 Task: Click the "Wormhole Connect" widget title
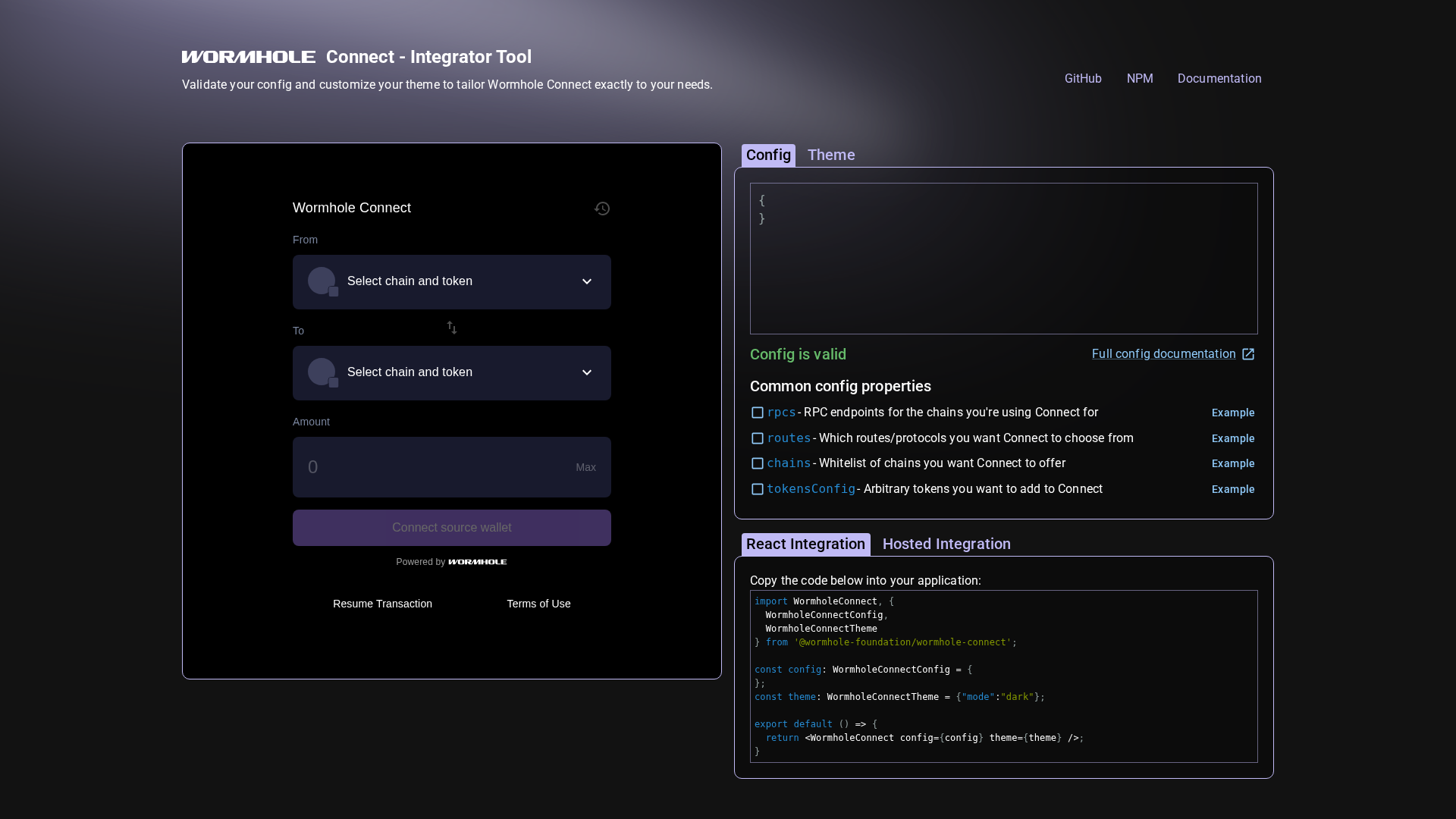click(x=352, y=208)
